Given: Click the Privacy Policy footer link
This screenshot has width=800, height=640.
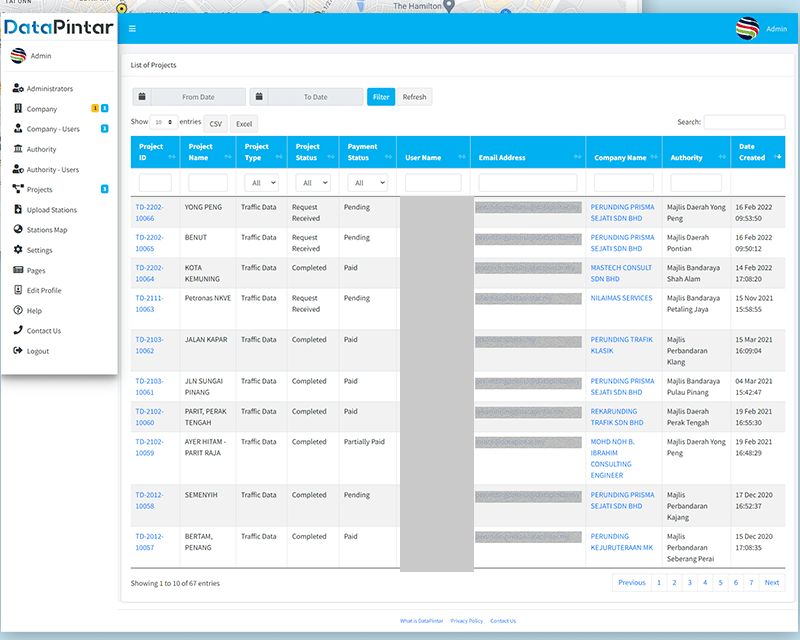Looking at the screenshot, I should point(466,621).
